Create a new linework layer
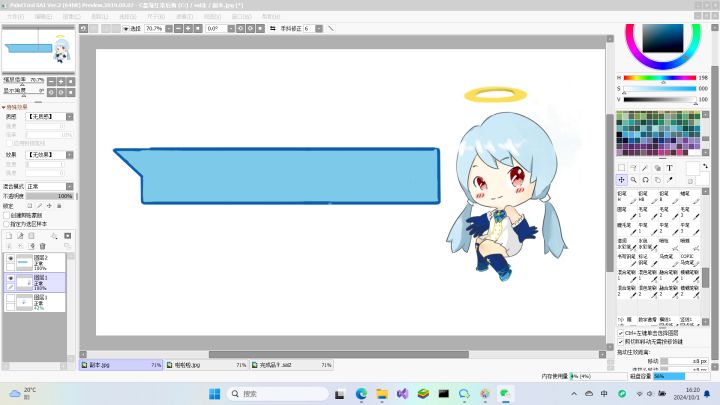The image size is (720, 405). 20,236
